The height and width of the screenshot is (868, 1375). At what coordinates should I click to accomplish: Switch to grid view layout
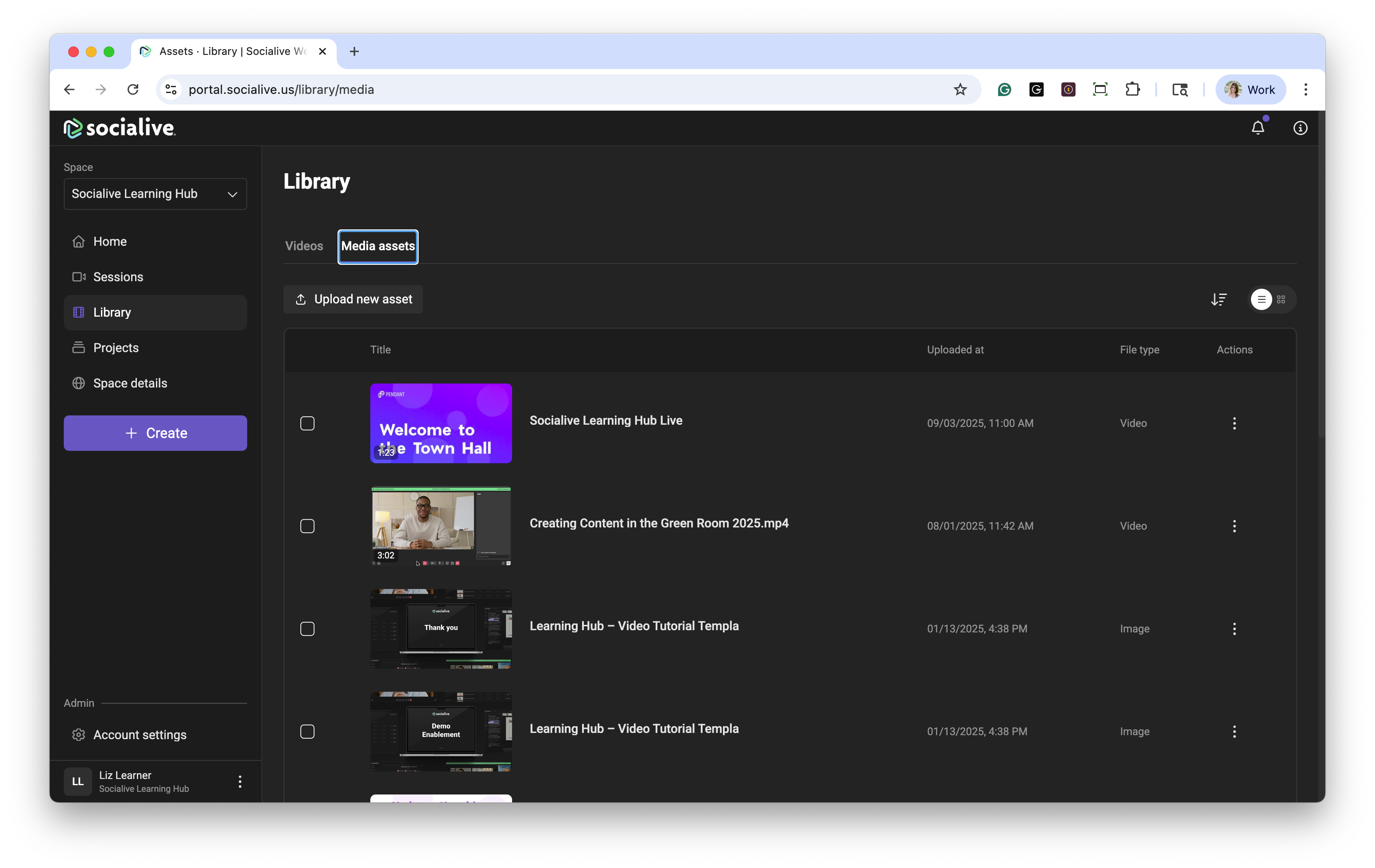[1281, 299]
